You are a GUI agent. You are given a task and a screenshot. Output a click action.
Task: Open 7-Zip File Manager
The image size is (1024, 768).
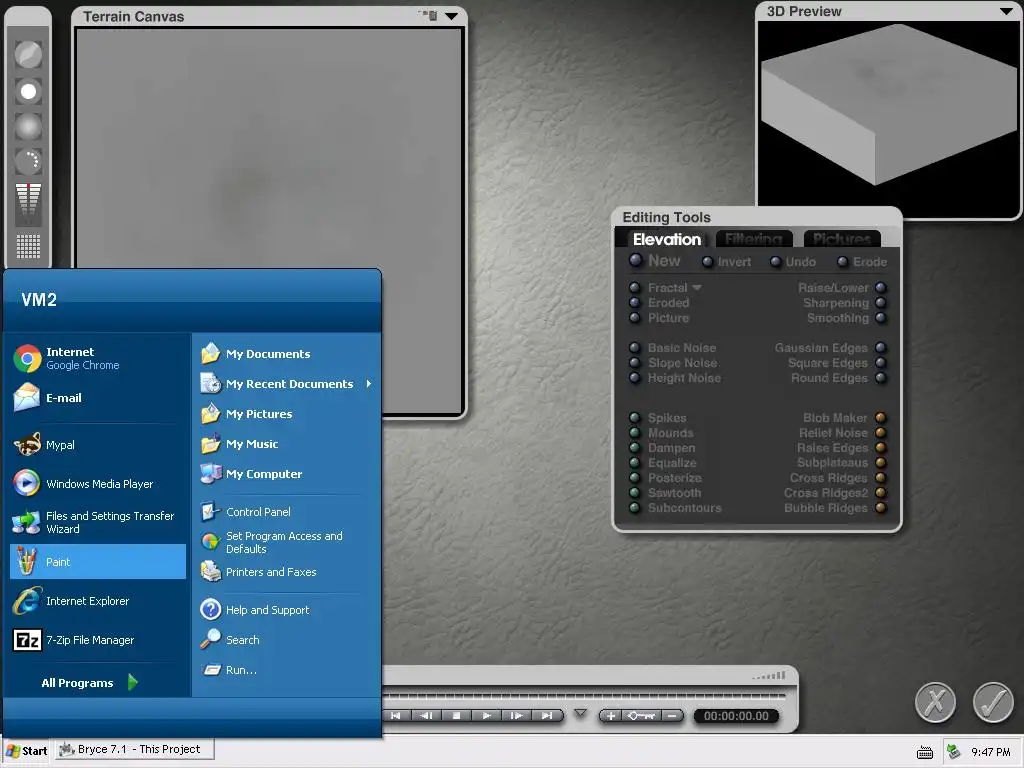pyautogui.click(x=98, y=640)
